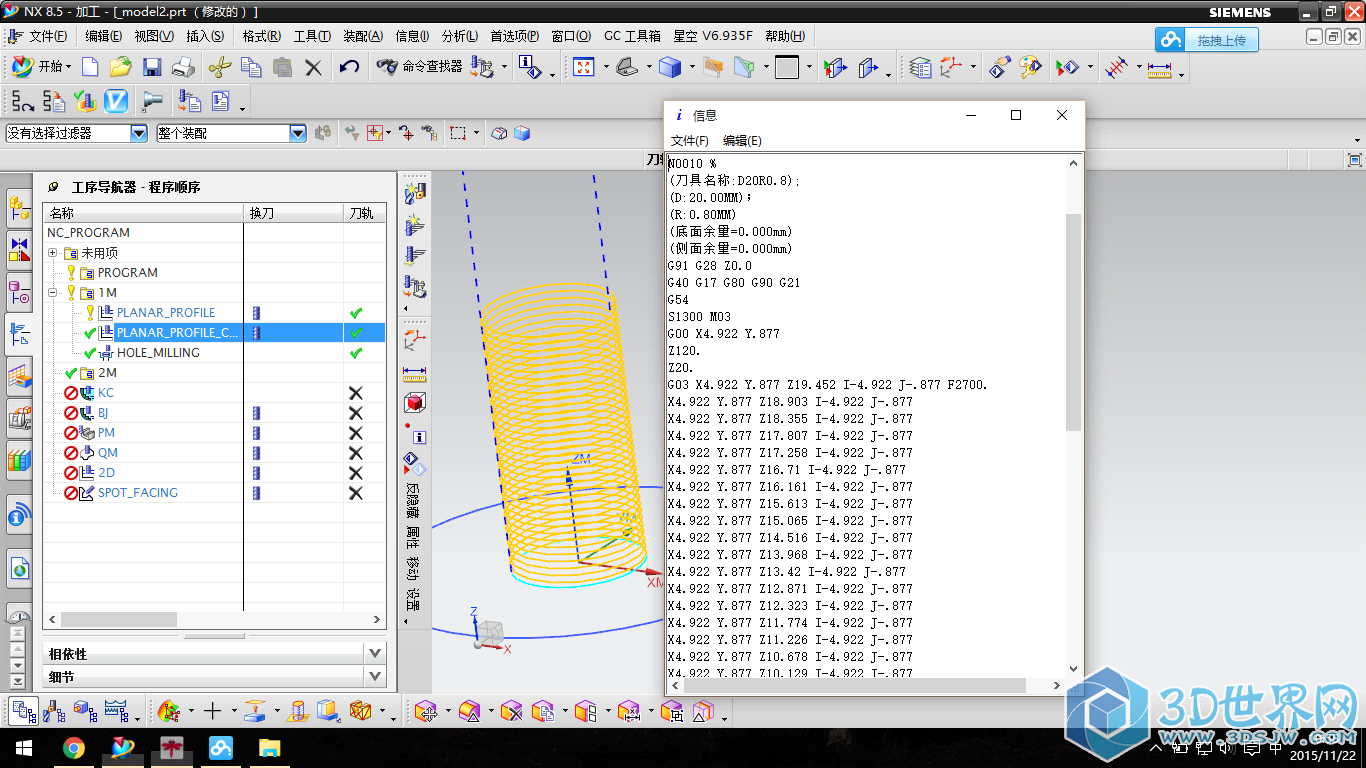Open 编辑(E) menu in 信息 window

[x=742, y=141]
